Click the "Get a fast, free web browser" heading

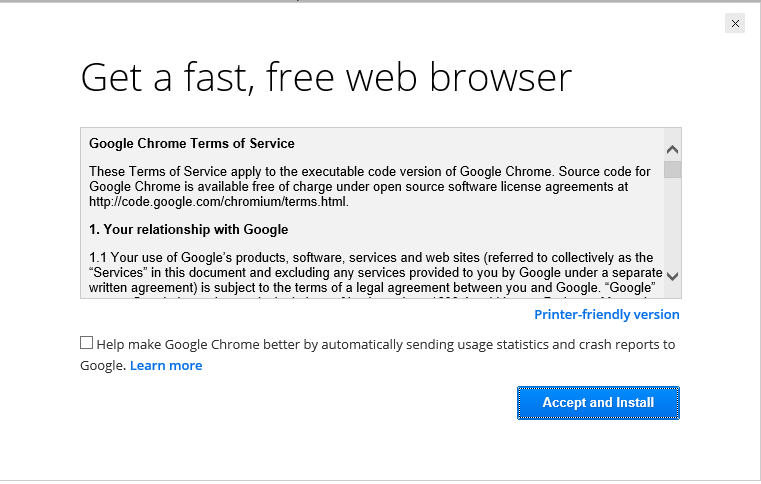326,77
